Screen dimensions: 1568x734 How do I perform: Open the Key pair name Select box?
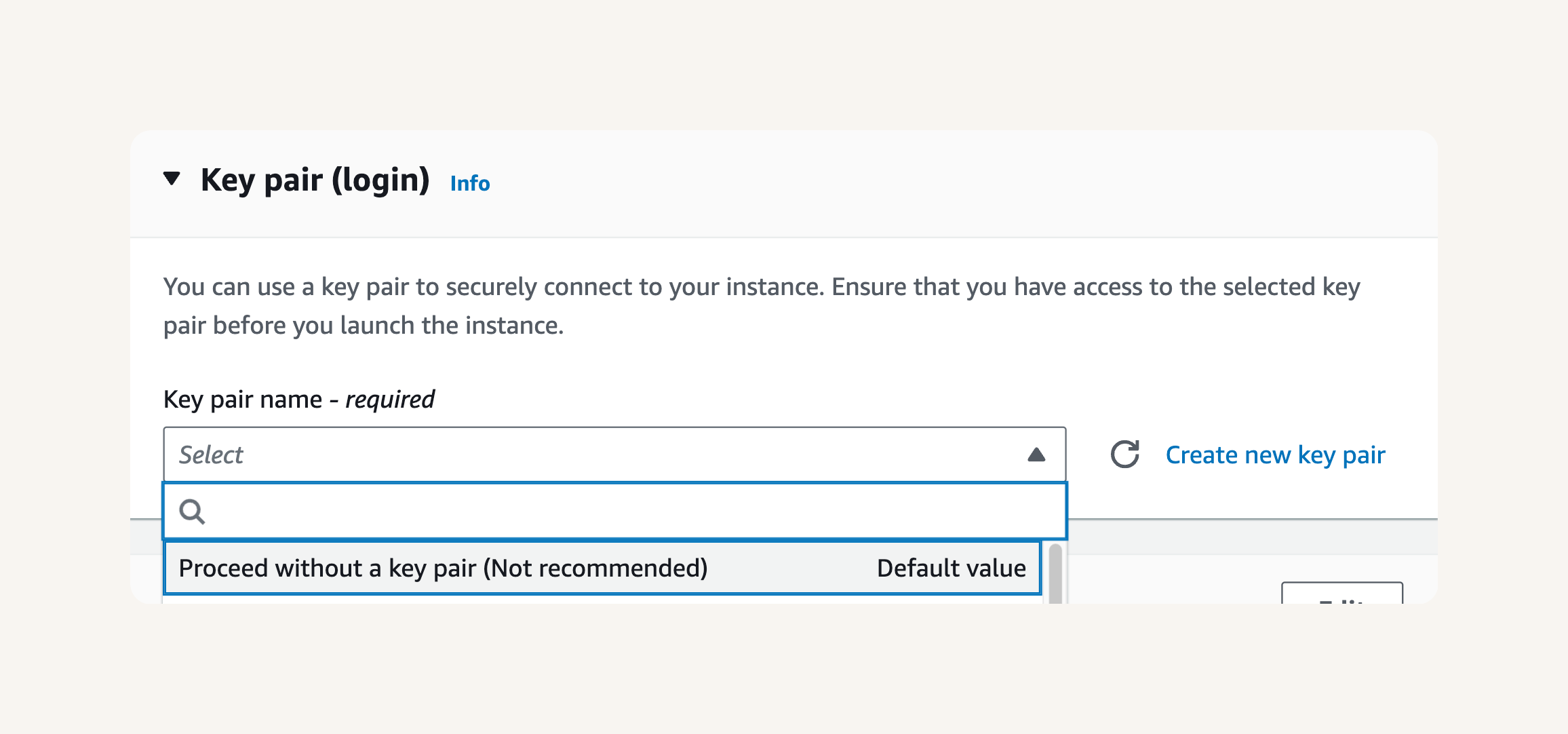(614, 455)
